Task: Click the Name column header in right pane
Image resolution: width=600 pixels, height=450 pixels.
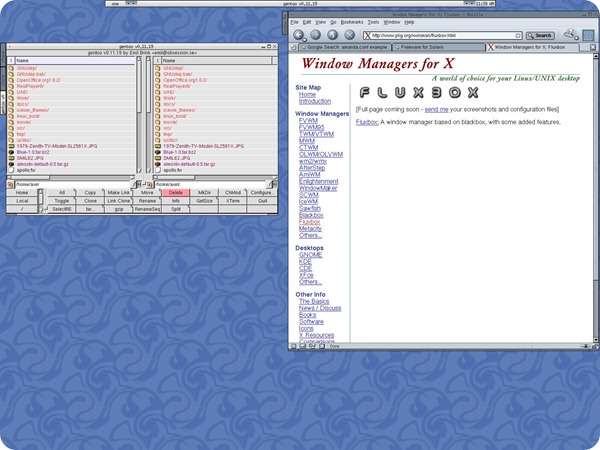Action: click(x=216, y=60)
